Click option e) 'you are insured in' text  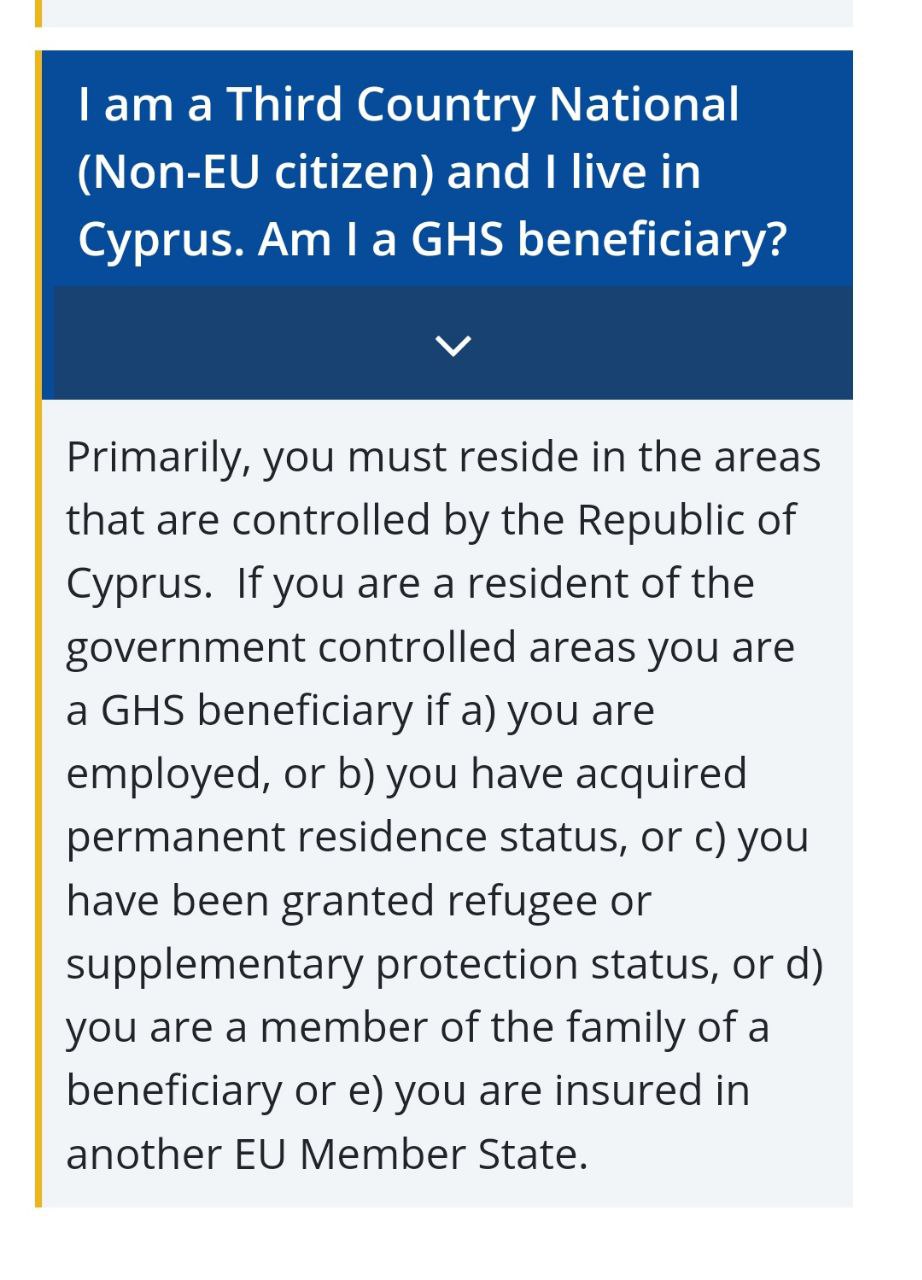(571, 1091)
